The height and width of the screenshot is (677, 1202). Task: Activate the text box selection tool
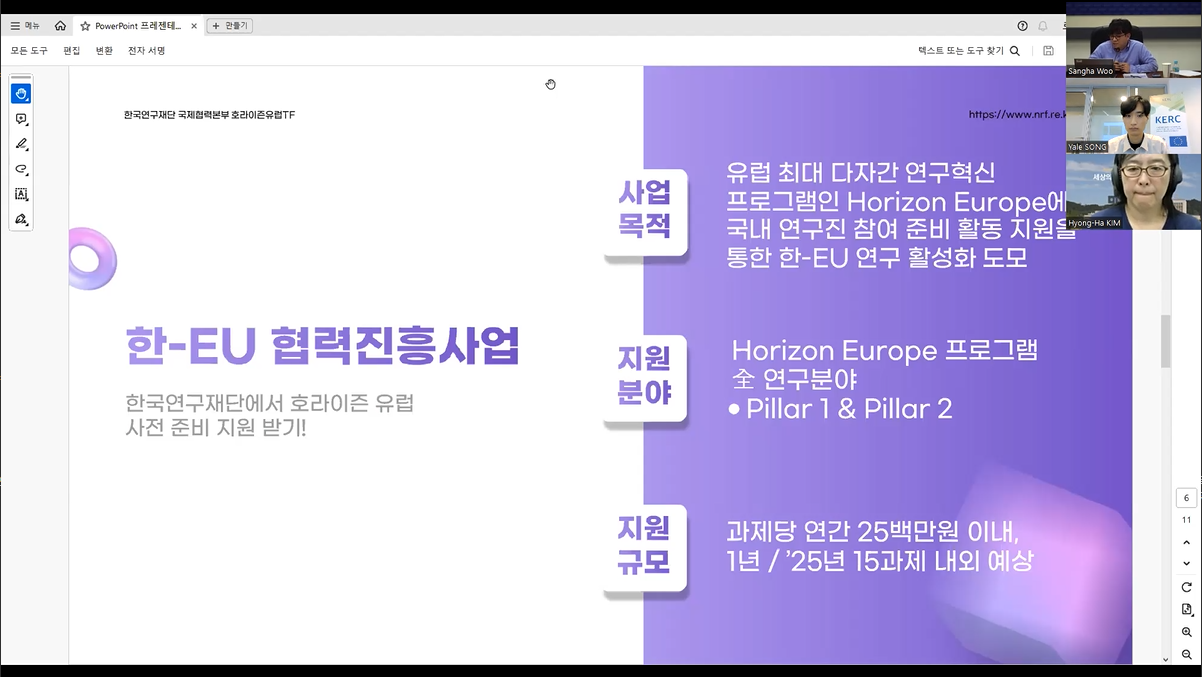pos(21,194)
